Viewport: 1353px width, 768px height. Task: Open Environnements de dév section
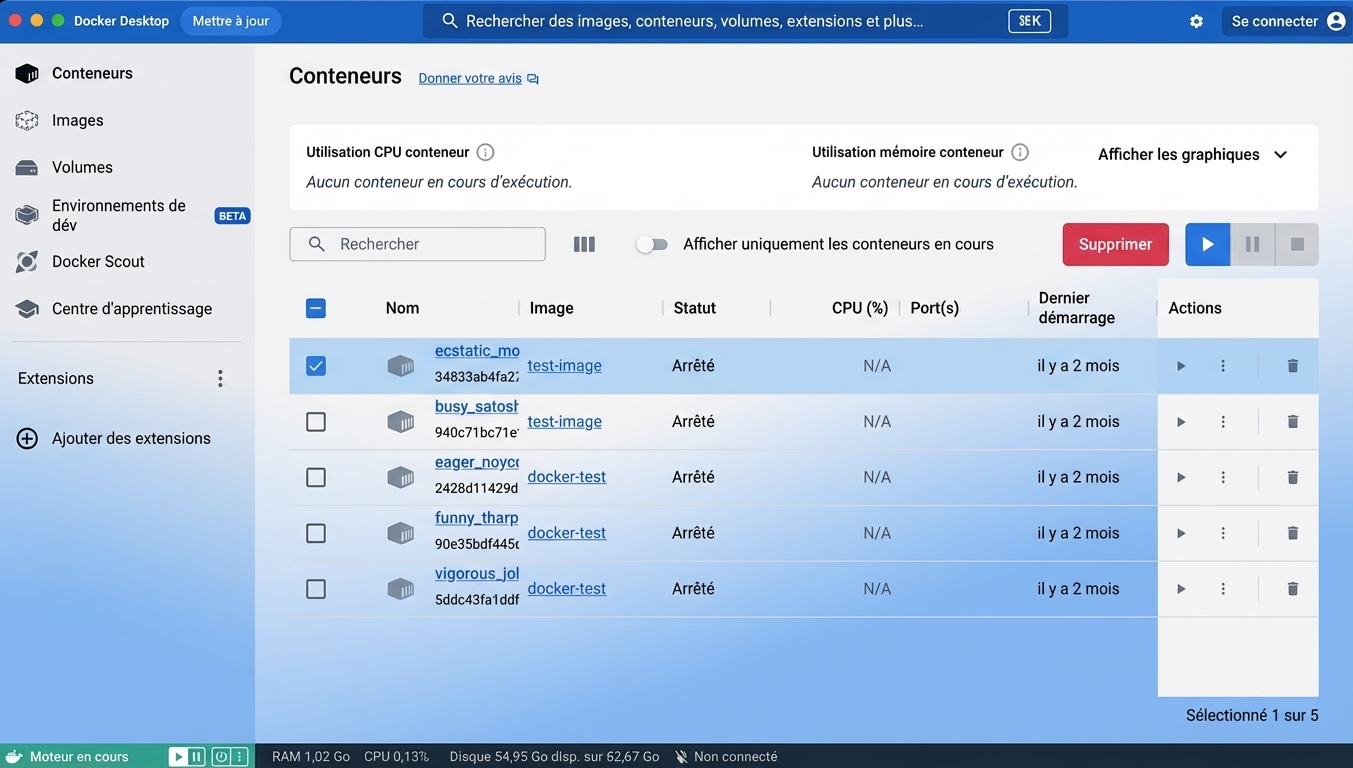pyautogui.click(x=118, y=215)
